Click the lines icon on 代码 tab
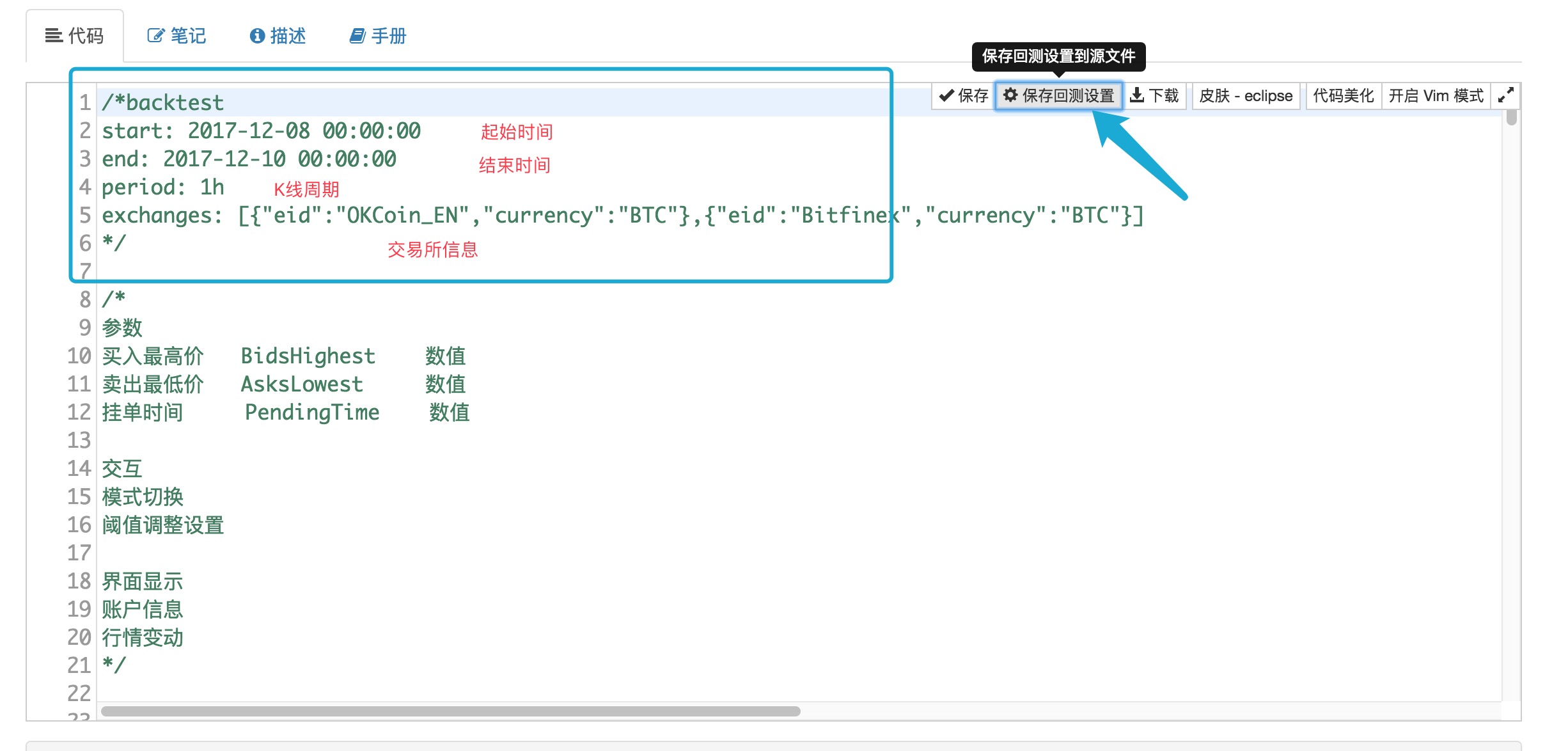 pos(54,36)
